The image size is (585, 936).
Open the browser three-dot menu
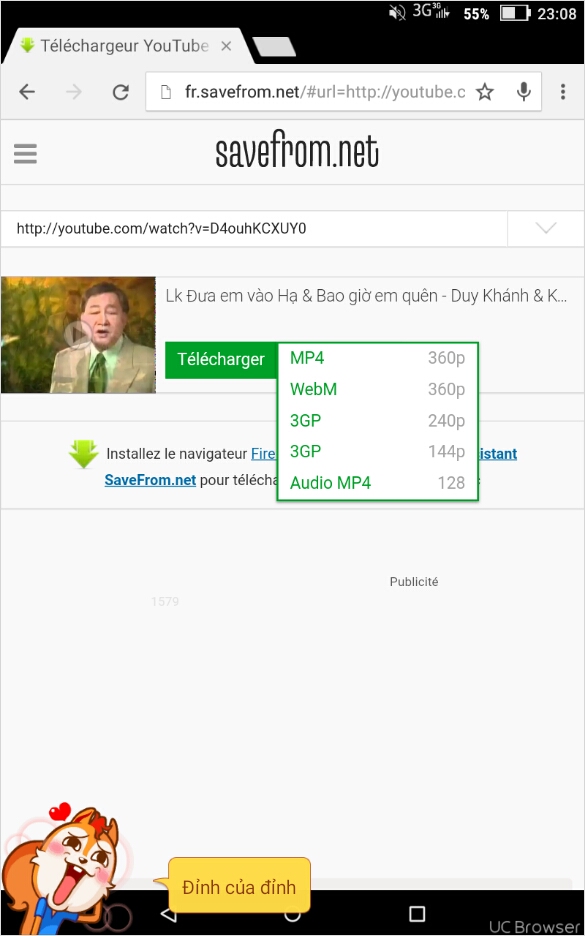click(x=562, y=92)
